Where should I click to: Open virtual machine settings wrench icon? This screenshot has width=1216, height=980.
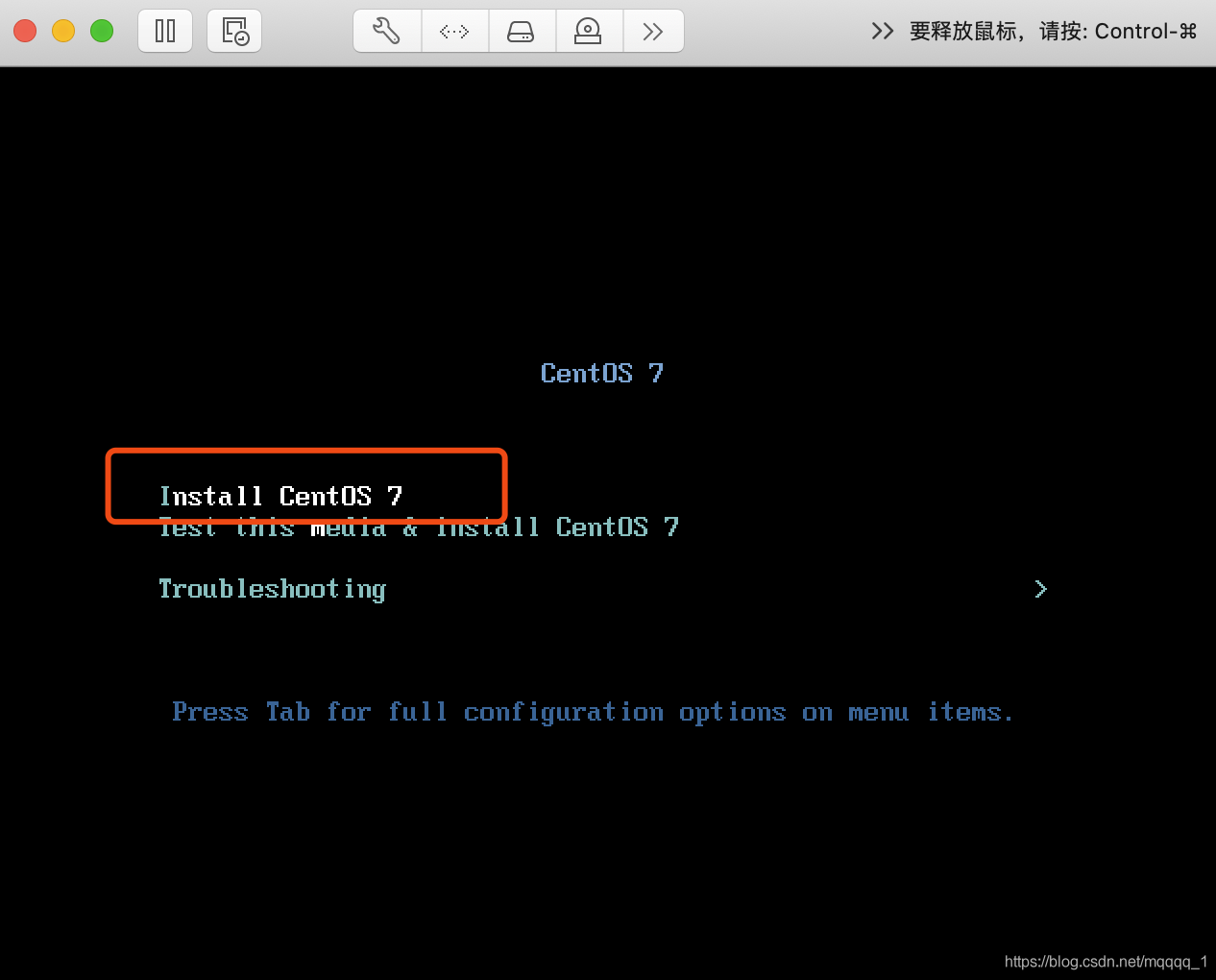(x=387, y=31)
